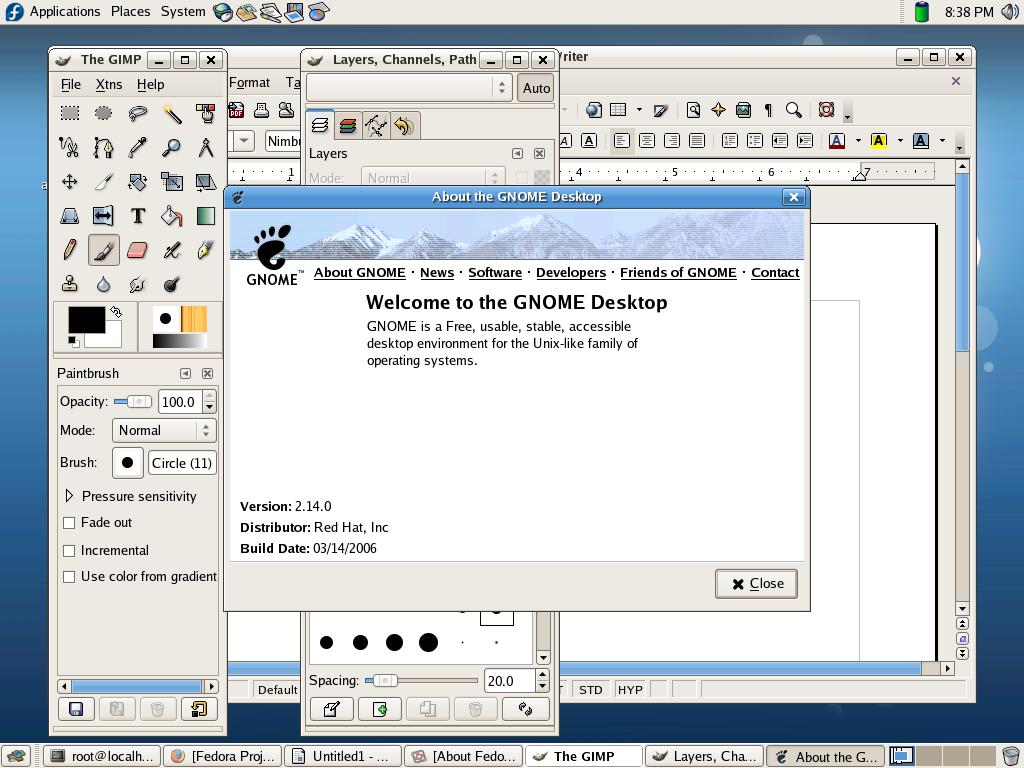Viewport: 1024px width, 768px height.
Task: Choose the Pencil tool in GIMP
Action: 69,249
